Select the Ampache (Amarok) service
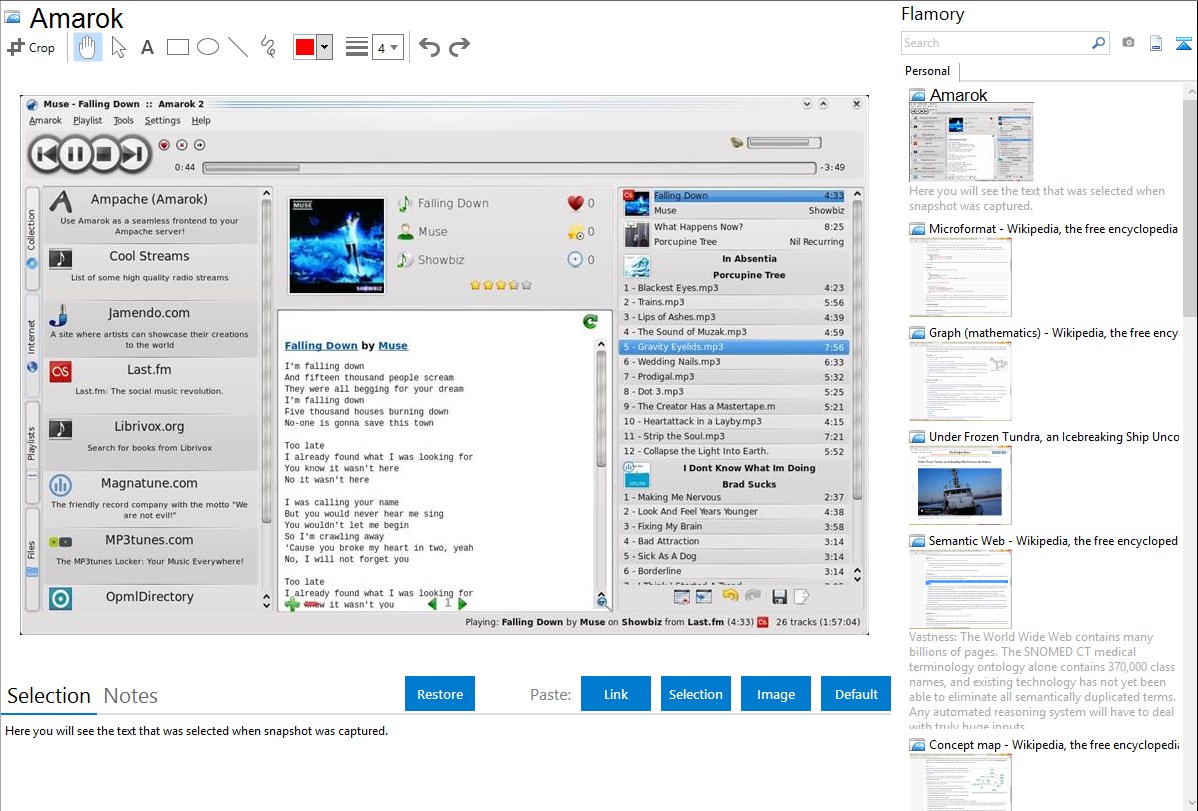This screenshot has width=1198, height=811. (x=151, y=216)
